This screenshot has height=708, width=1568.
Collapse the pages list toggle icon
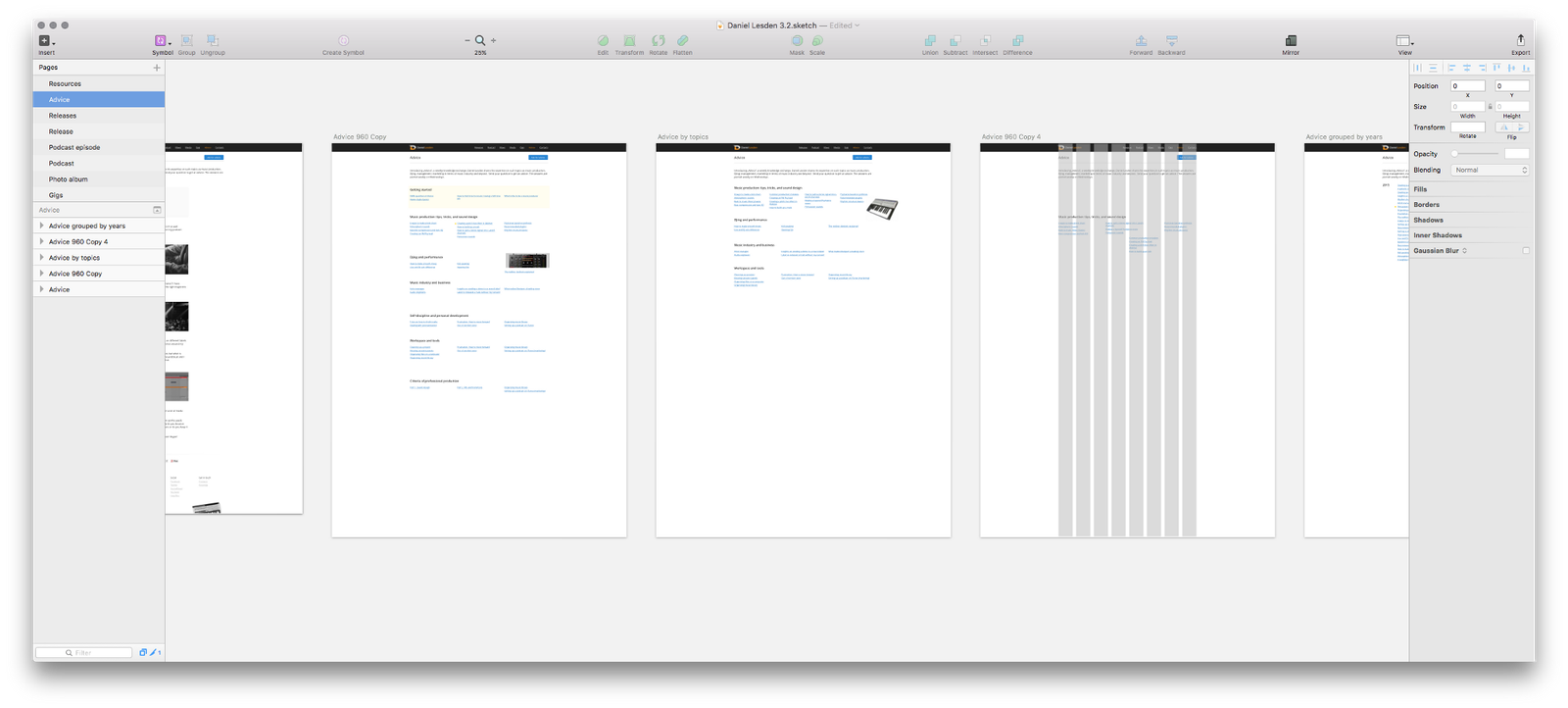coord(157,210)
